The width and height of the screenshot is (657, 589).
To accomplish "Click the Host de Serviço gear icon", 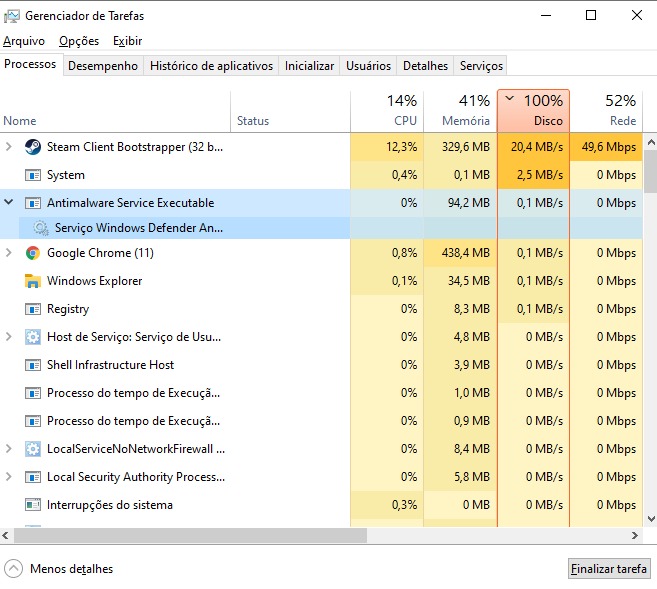I will coord(33,337).
